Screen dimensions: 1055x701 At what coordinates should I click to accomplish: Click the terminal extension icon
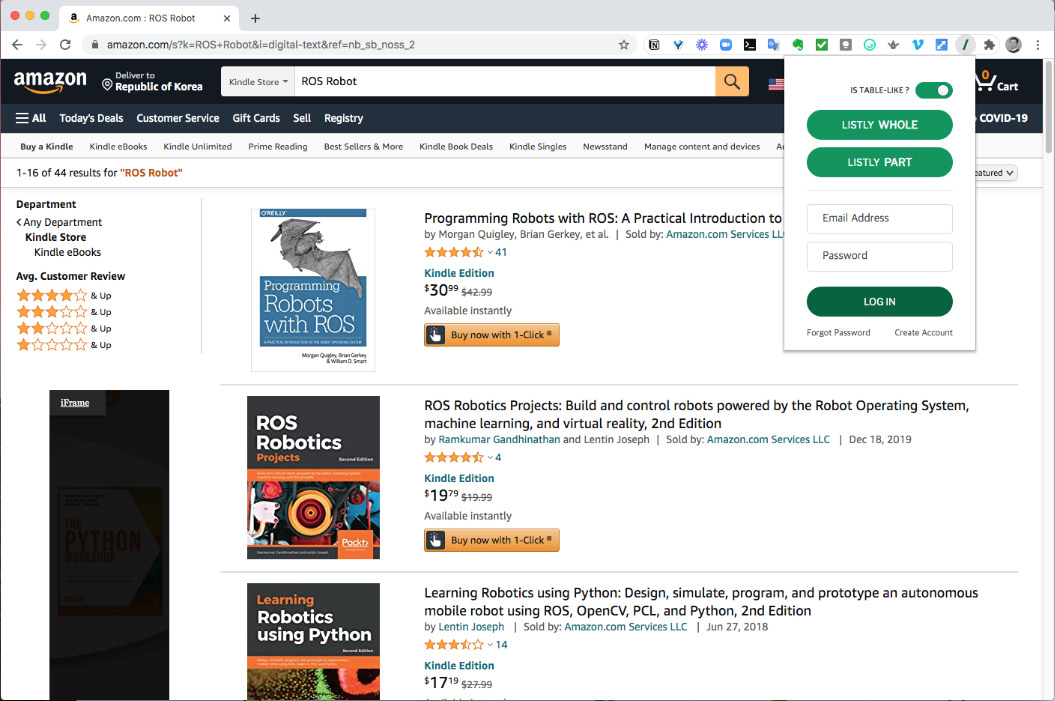coord(750,45)
